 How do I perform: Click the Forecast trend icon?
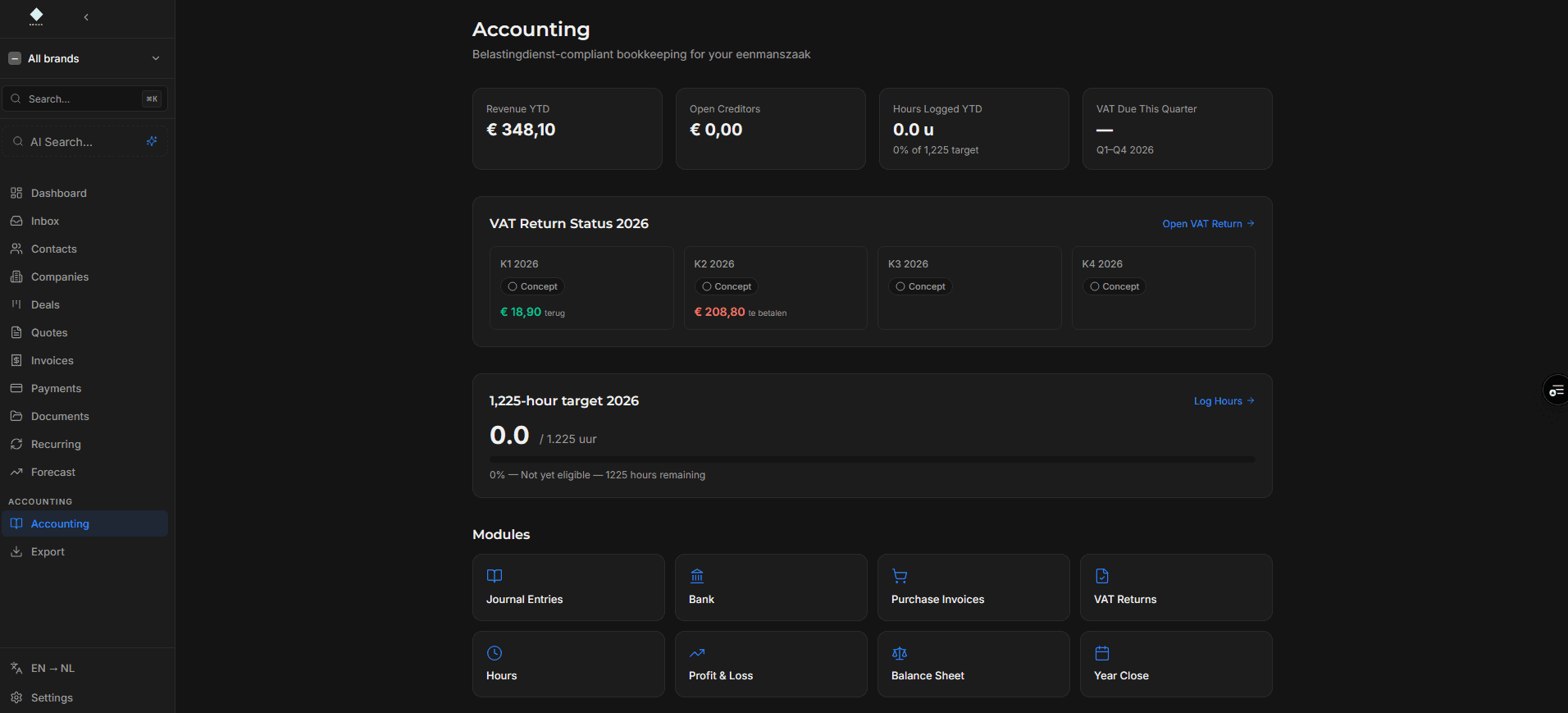(x=16, y=472)
